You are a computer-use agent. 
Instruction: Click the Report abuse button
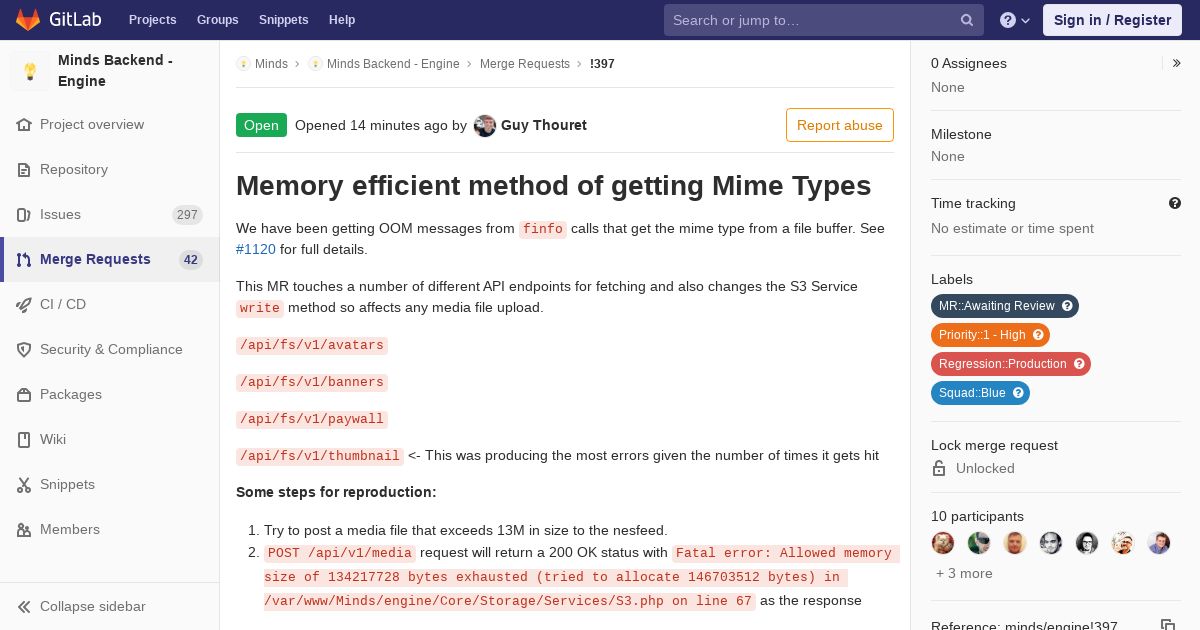pos(840,125)
